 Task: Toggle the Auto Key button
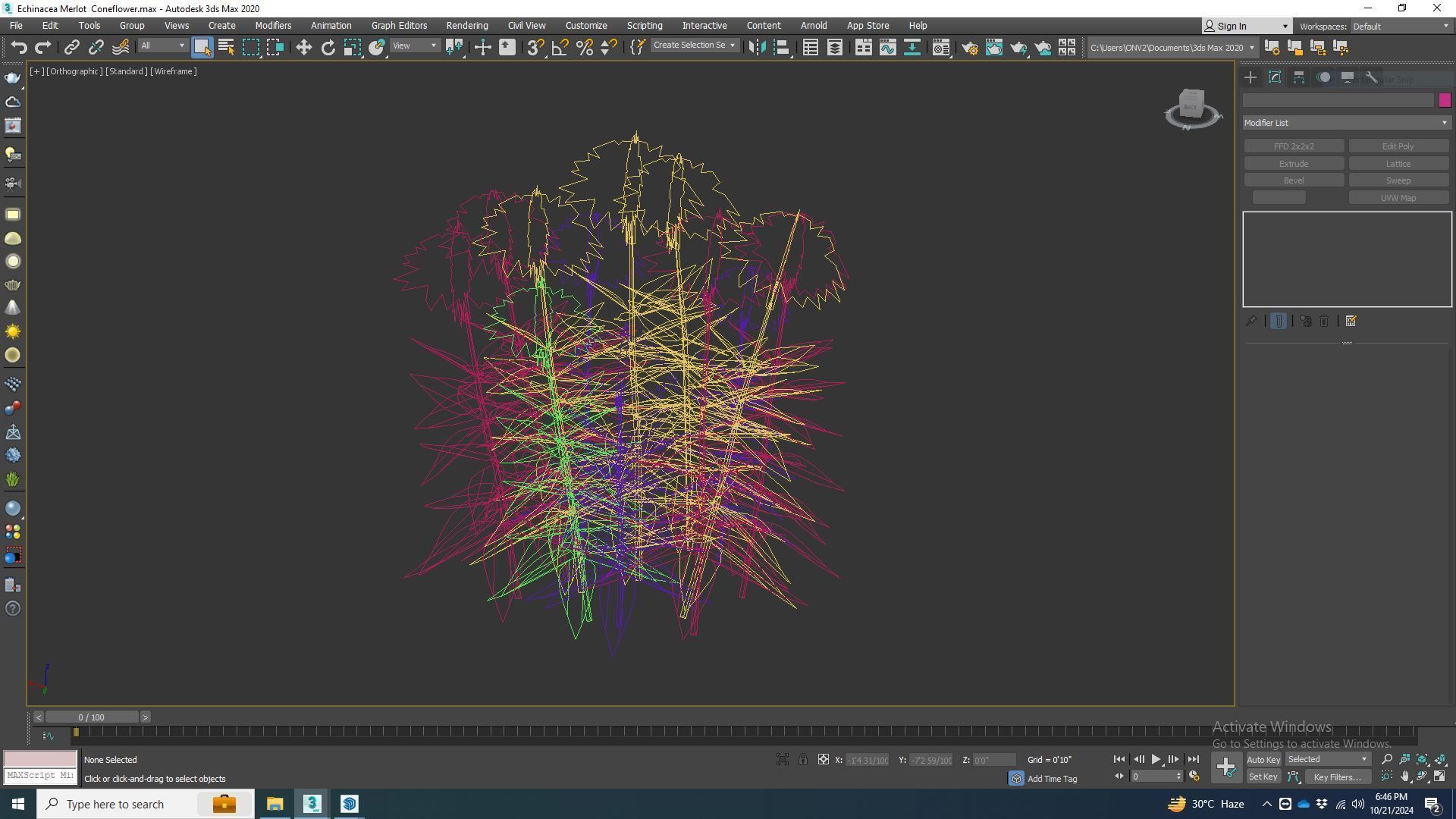coord(1263,760)
